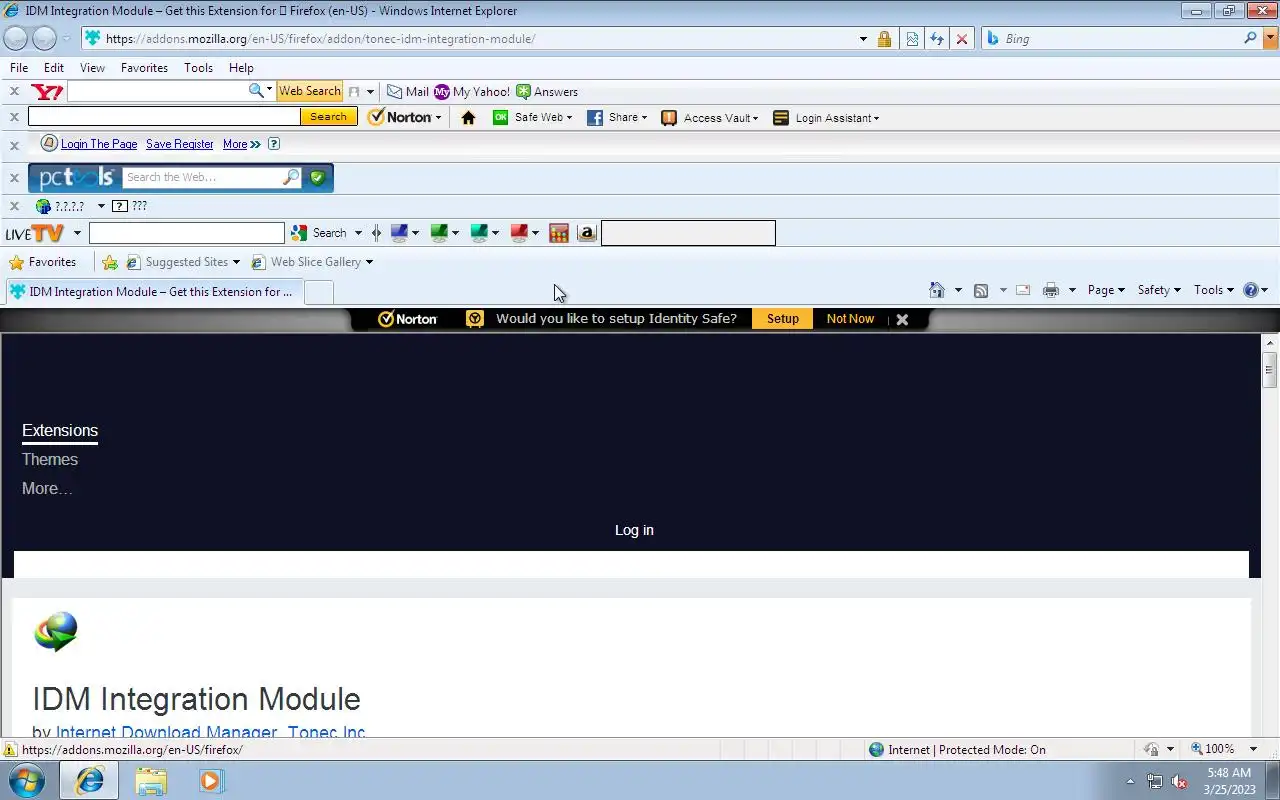Click into the PC Tools search field
Image resolution: width=1280 pixels, height=800 pixels.
(202, 177)
